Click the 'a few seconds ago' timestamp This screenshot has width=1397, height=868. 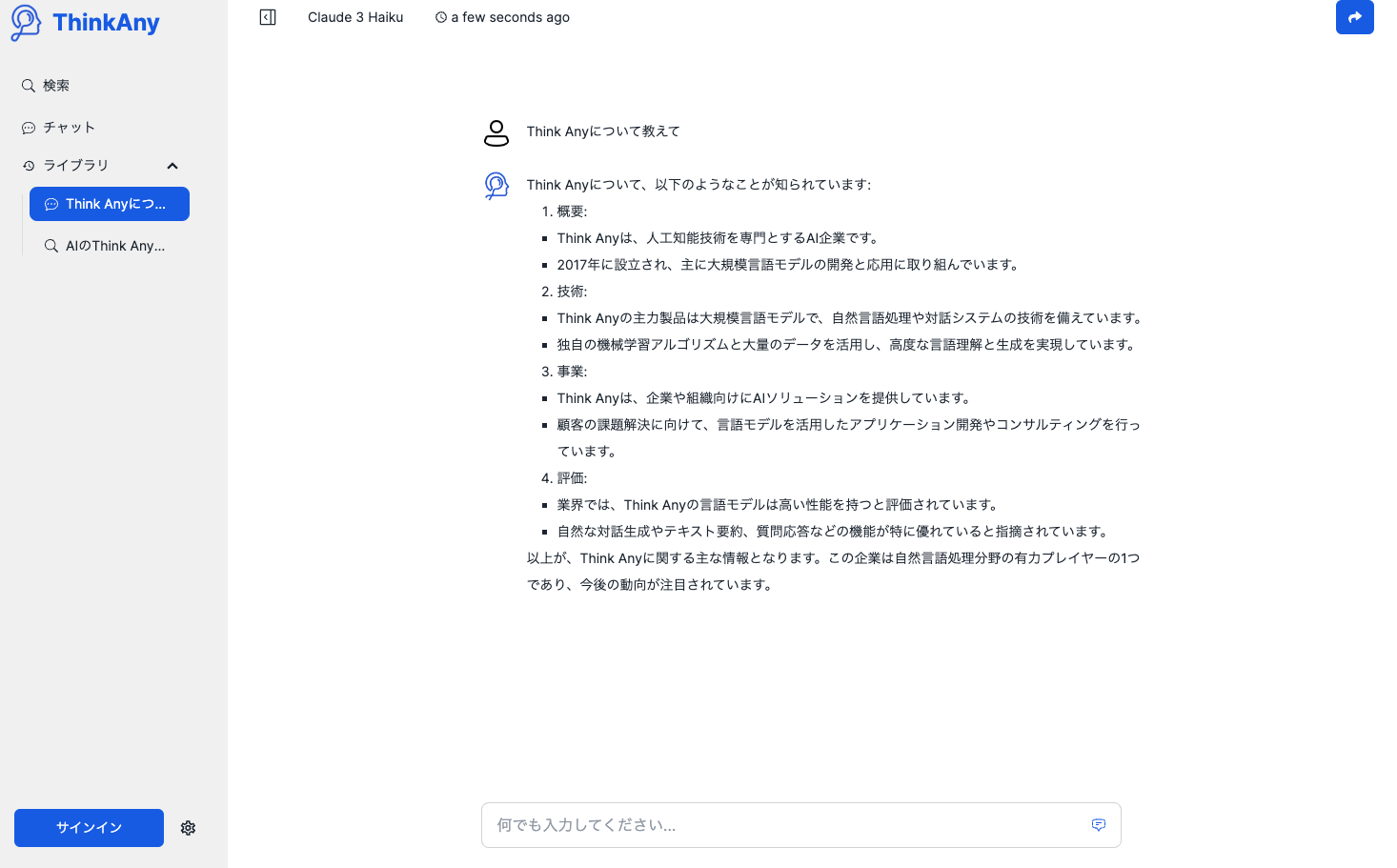[x=510, y=16]
